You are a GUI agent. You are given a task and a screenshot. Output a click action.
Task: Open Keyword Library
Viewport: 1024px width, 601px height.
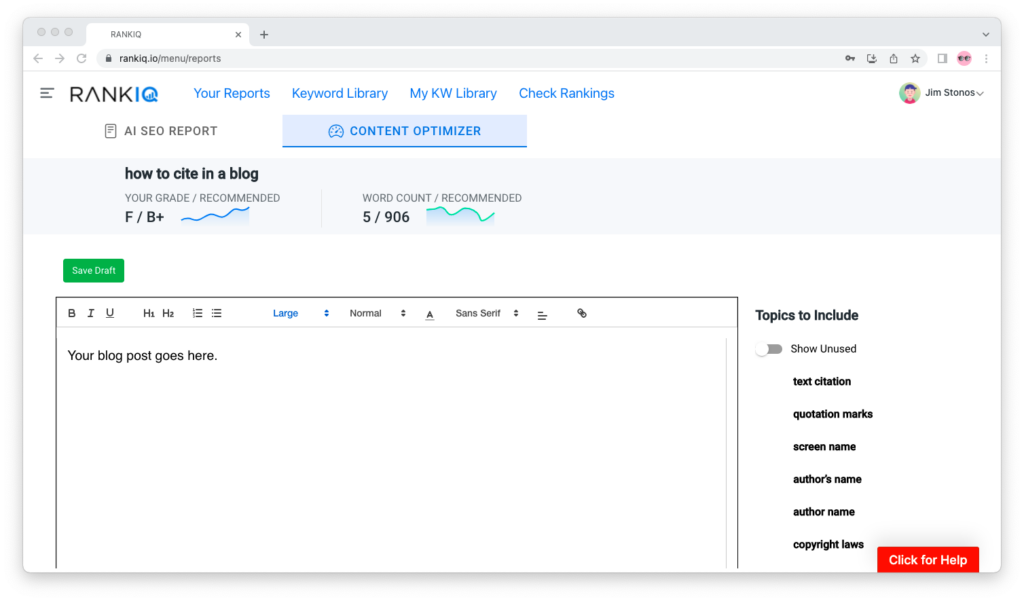pyautogui.click(x=340, y=93)
